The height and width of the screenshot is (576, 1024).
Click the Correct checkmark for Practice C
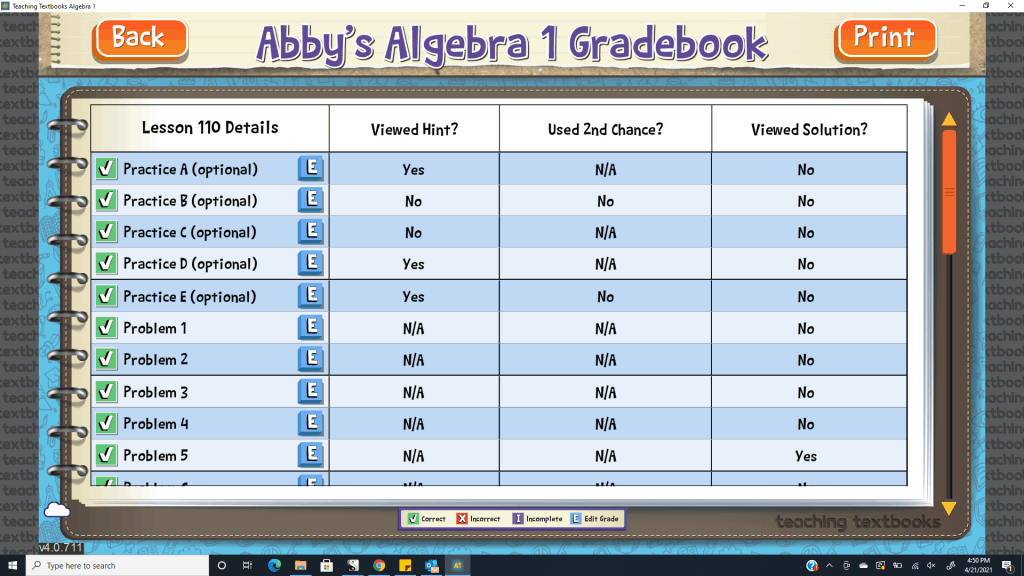(x=106, y=231)
